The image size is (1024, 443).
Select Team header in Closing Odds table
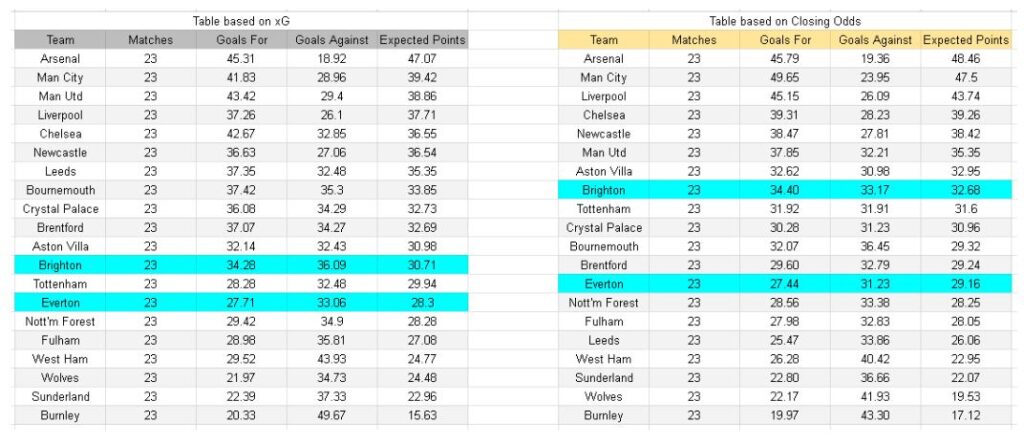coord(604,40)
